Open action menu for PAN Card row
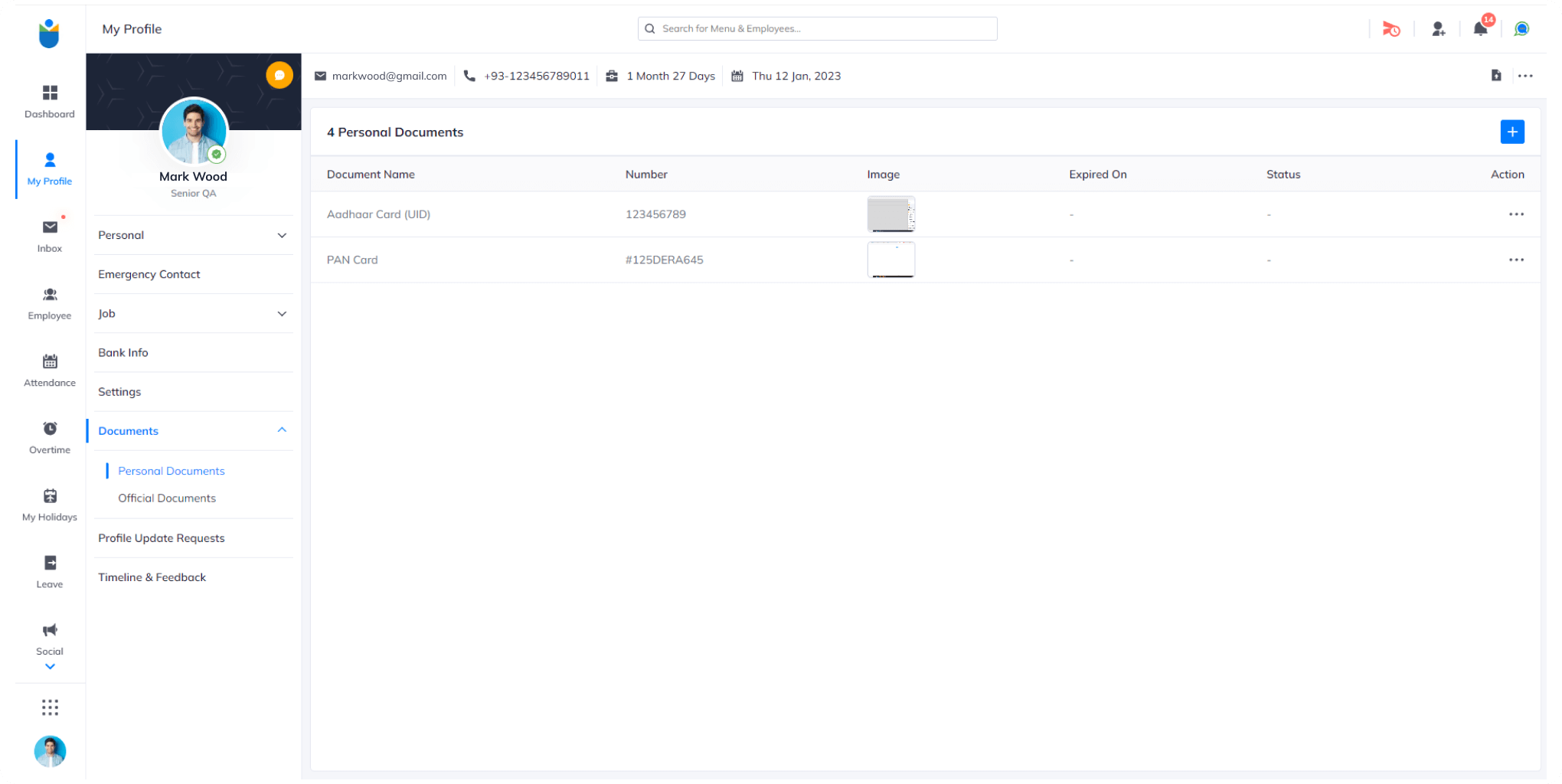 pos(1516,260)
